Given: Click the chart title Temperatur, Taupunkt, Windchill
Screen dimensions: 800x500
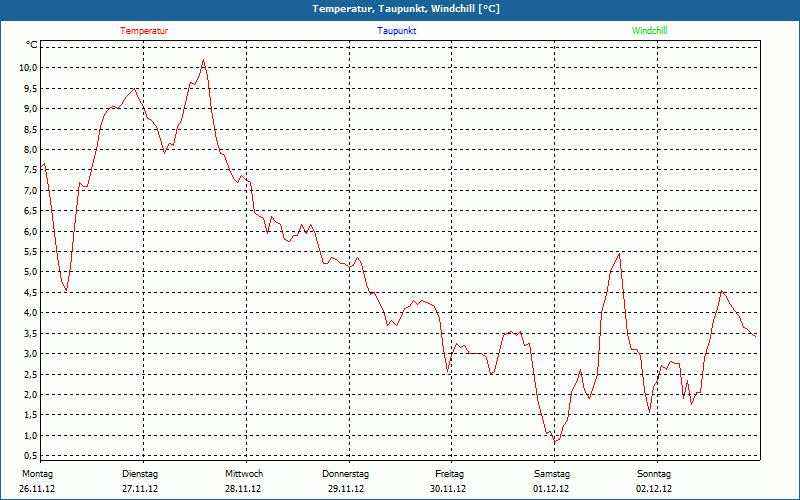Looking at the screenshot, I should [x=406, y=9].
